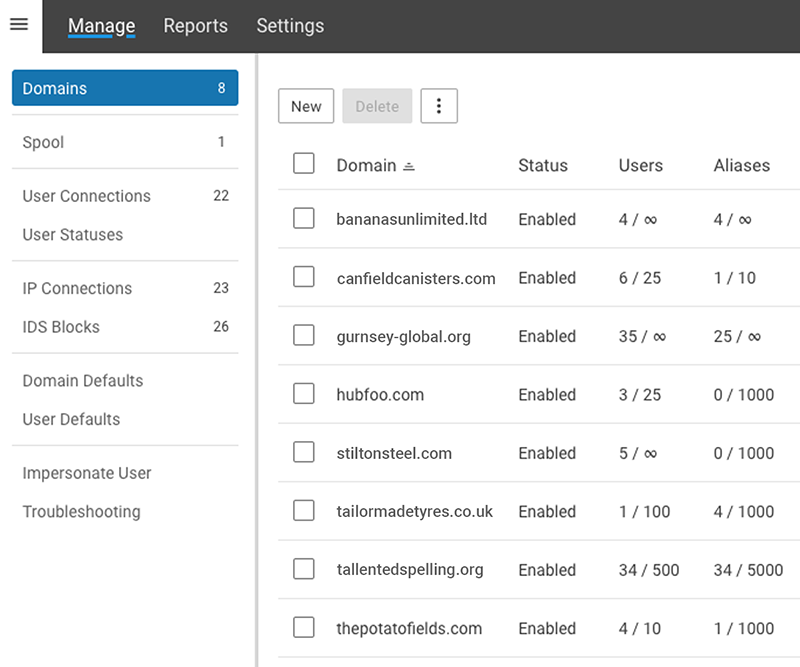Open the Spool section
Viewport: 800px width, 667px height.
click(x=125, y=142)
